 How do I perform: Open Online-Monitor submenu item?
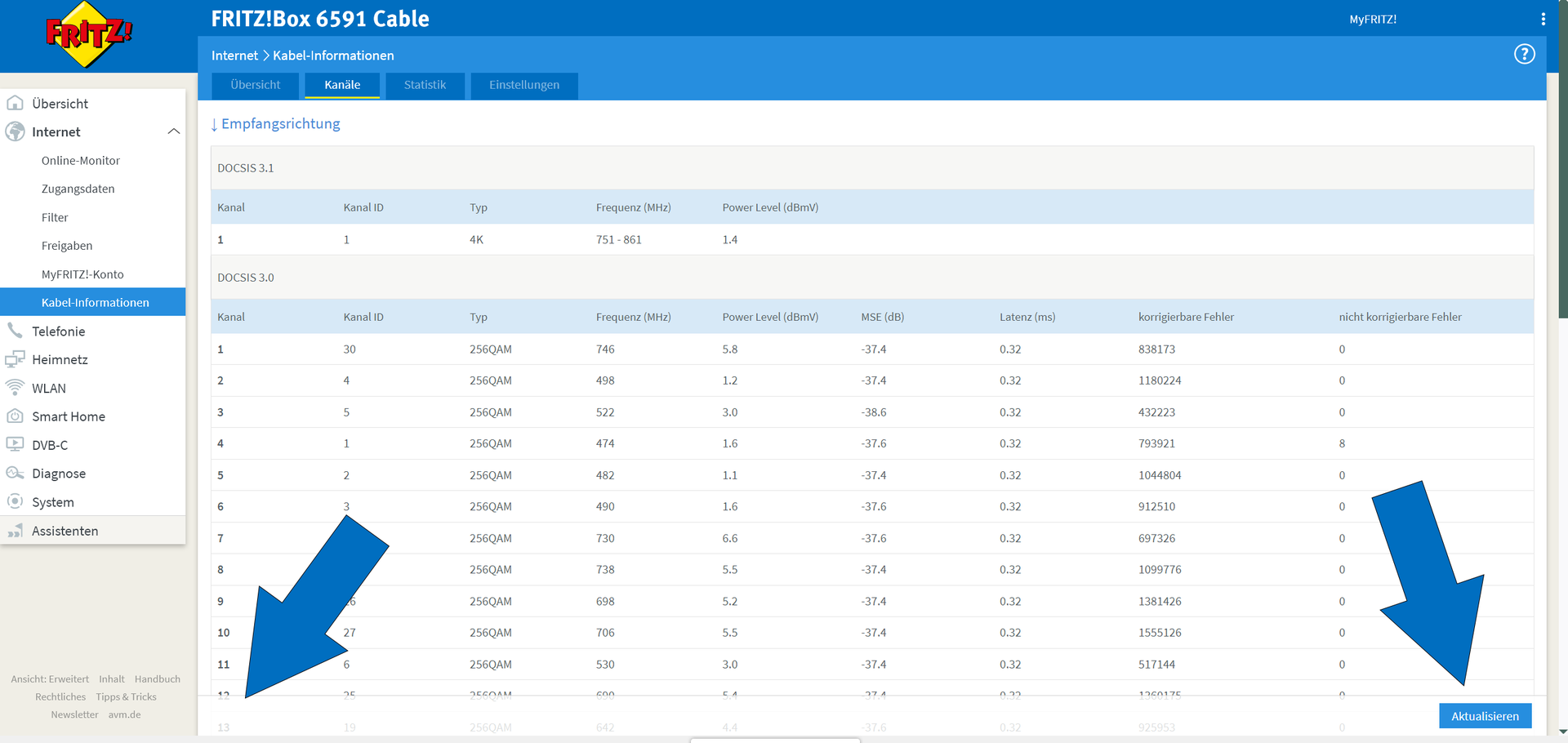coord(80,161)
